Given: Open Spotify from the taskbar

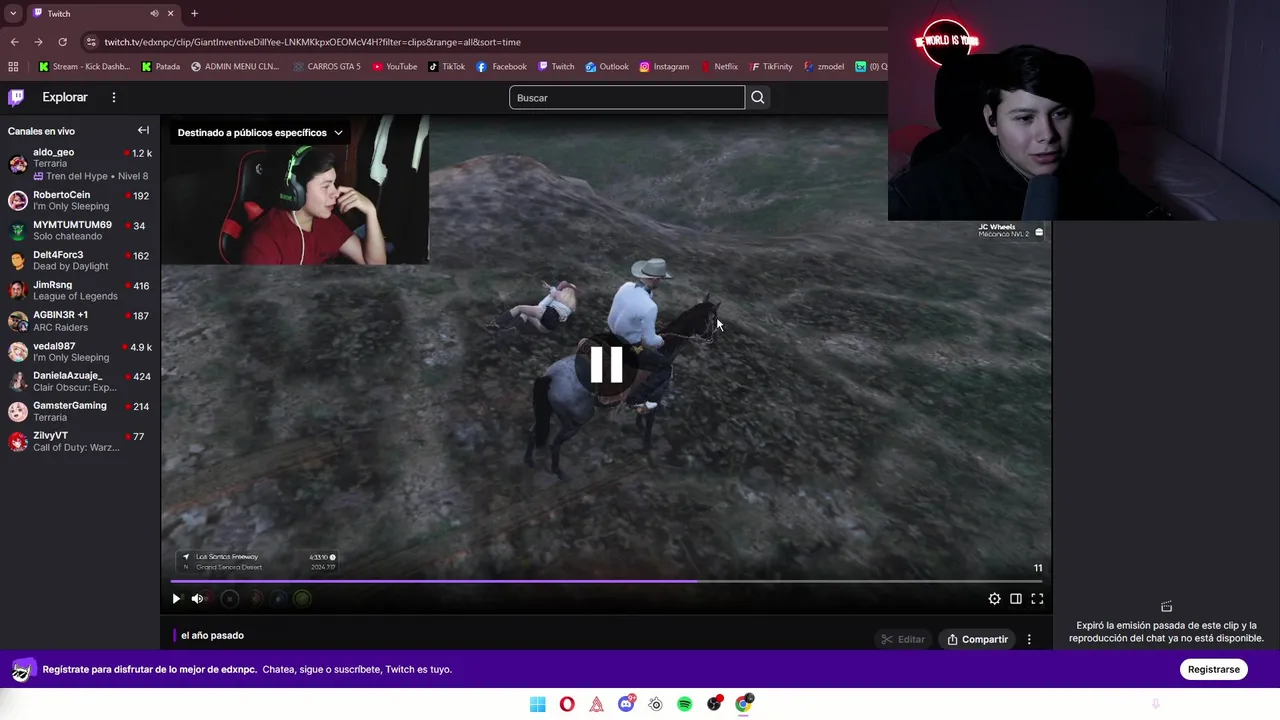Looking at the screenshot, I should point(684,704).
